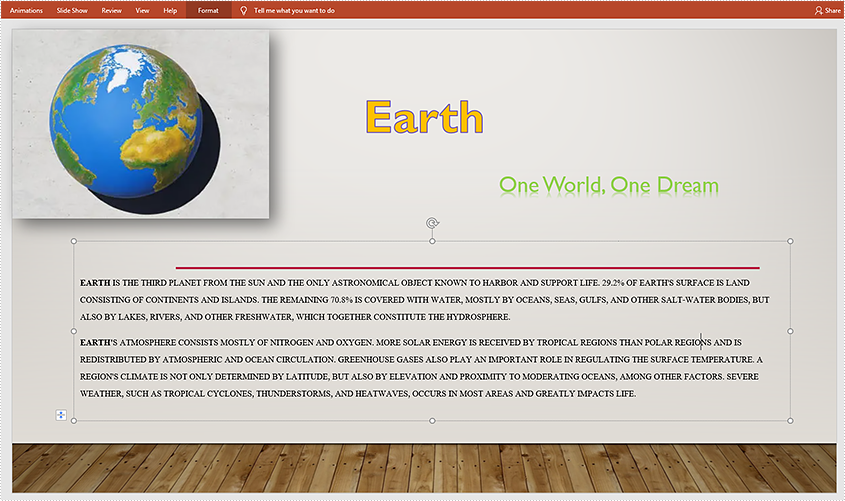
Task: Select the Format tab
Action: [x=208, y=10]
